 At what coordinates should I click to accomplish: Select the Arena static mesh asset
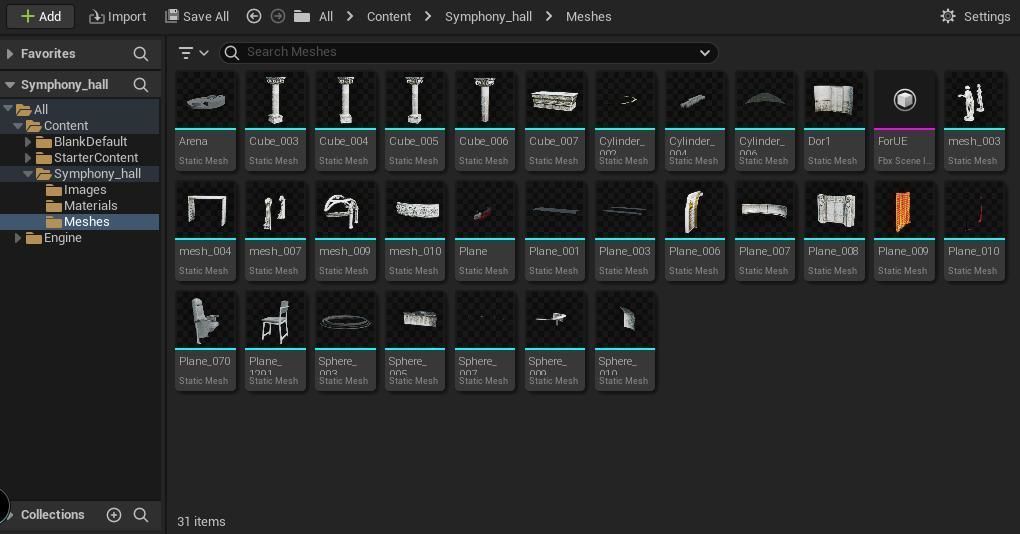(x=206, y=121)
